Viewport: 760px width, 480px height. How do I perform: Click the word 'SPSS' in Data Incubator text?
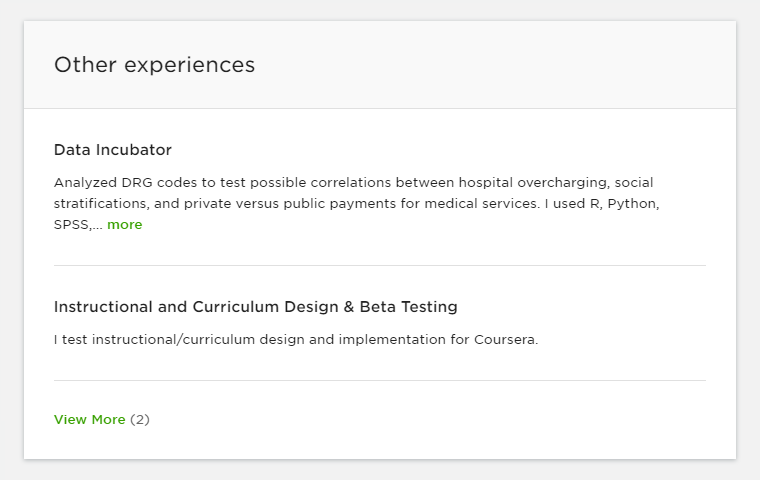tap(72, 225)
